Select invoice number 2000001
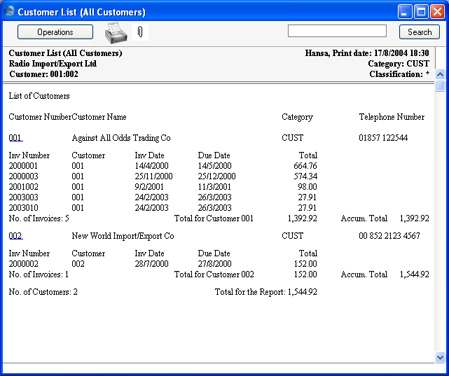This screenshot has width=449, height=376. [23, 166]
